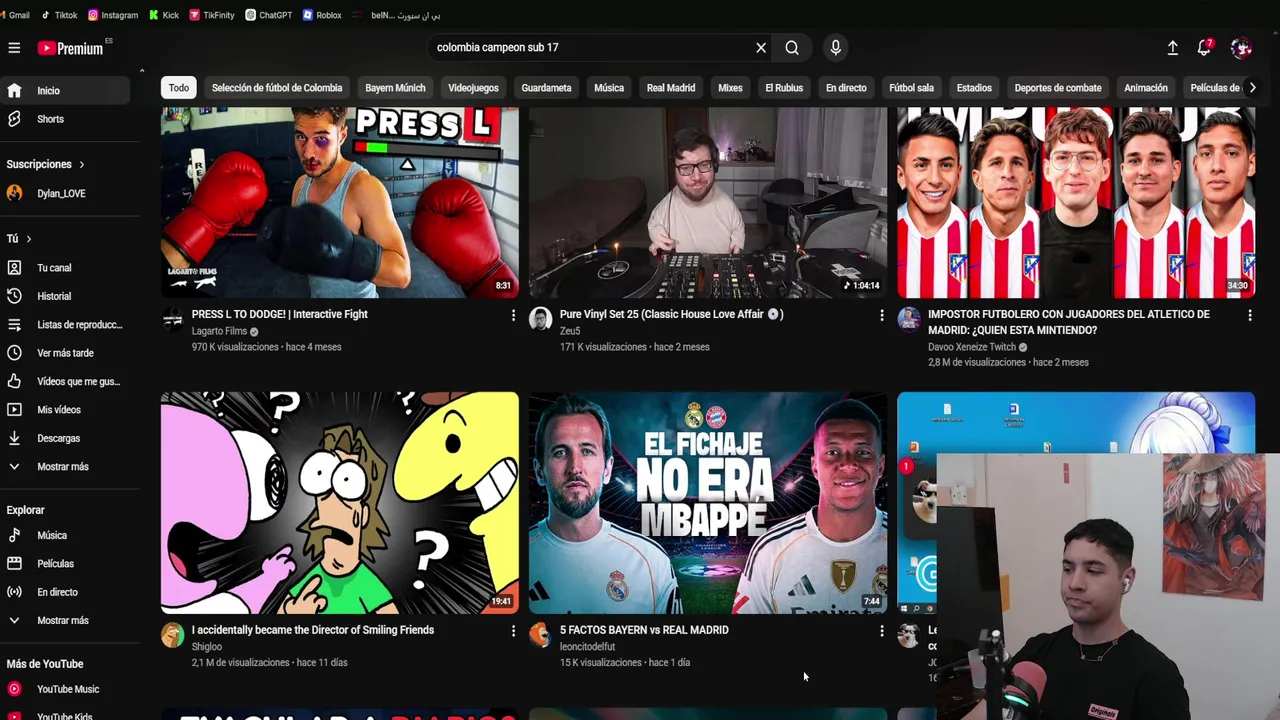
Task: Open the hamburger guide menu
Action: click(x=14, y=47)
